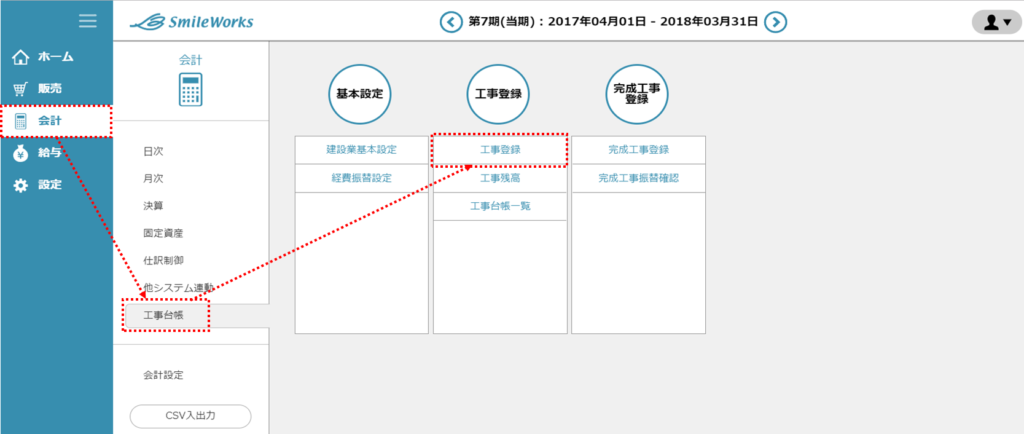1024x434 pixels.
Task: Click the money bag payroll icon
Action: click(22, 153)
